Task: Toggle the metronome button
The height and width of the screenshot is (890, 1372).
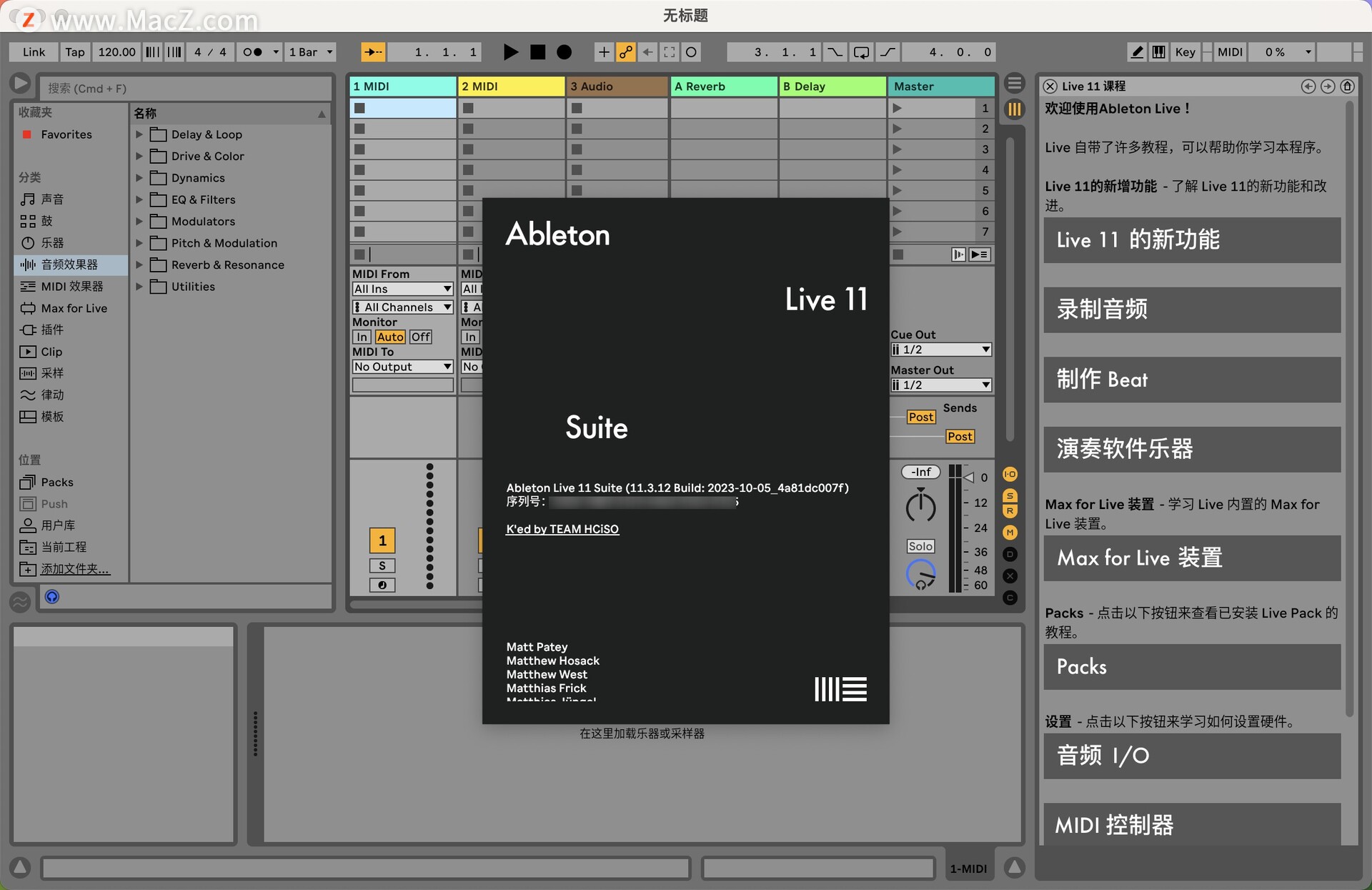Action: [253, 52]
